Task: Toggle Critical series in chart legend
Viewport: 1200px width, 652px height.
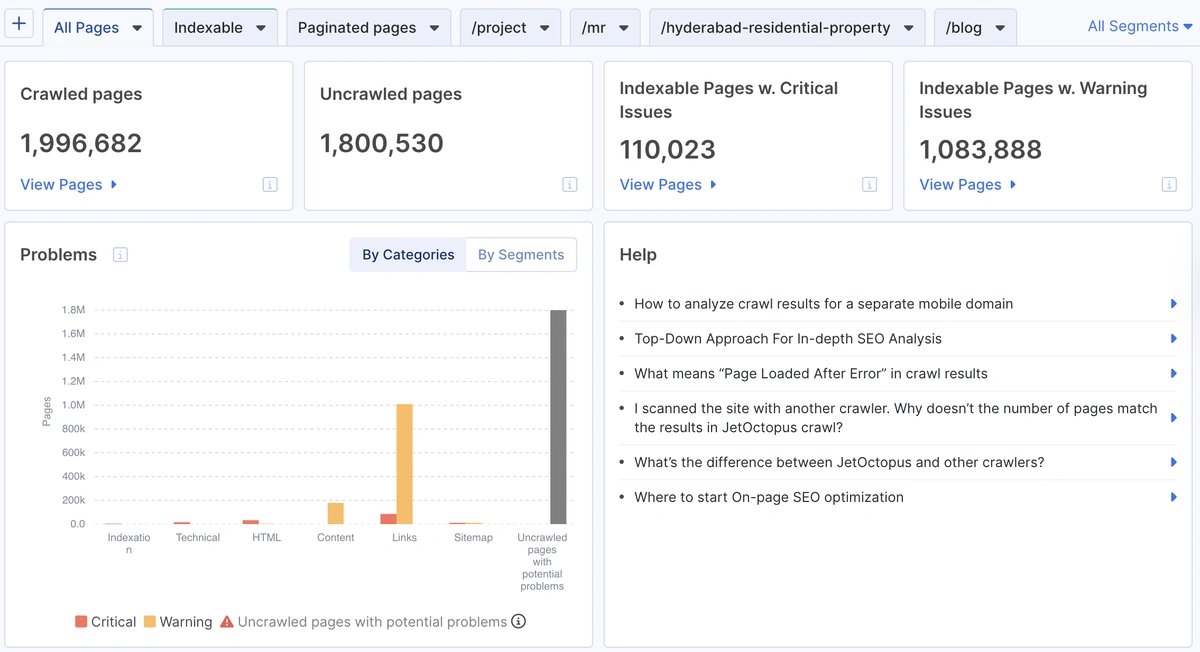Action: [x=105, y=622]
